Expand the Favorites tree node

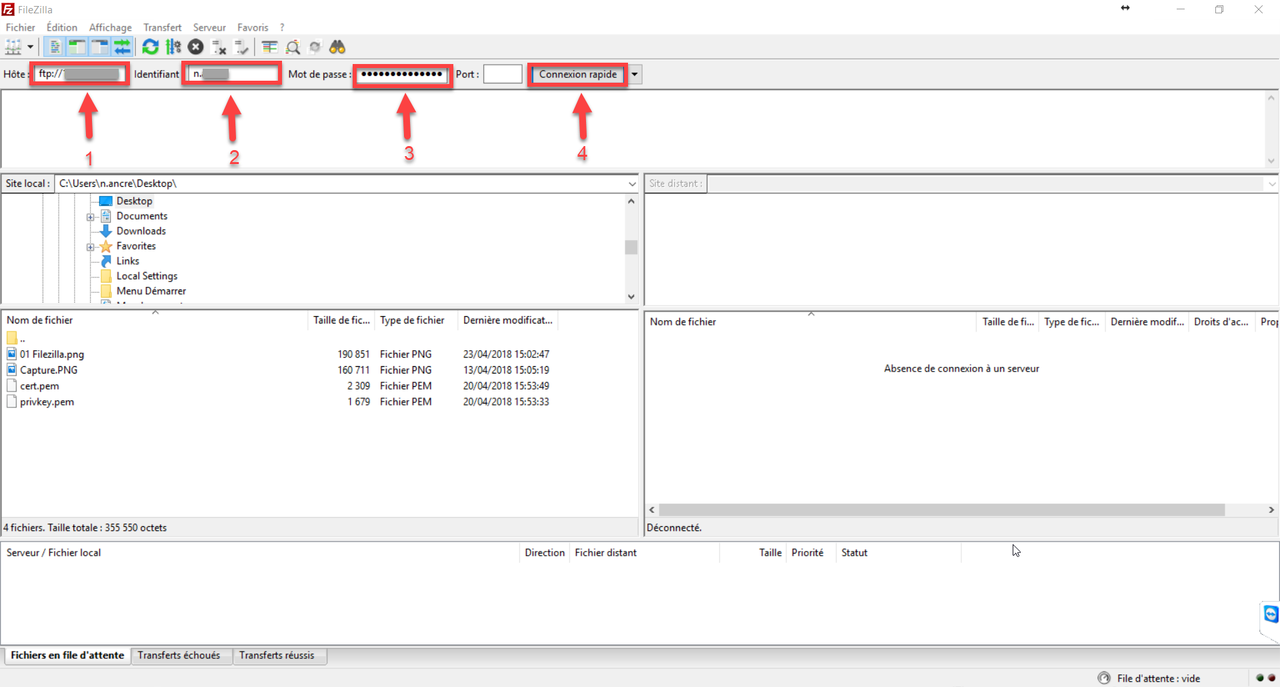click(90, 247)
